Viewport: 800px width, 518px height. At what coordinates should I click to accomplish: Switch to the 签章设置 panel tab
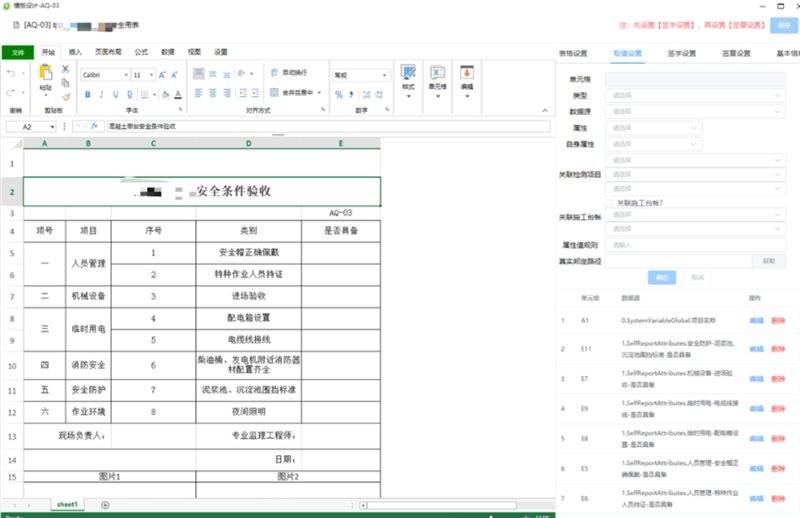click(x=736, y=54)
